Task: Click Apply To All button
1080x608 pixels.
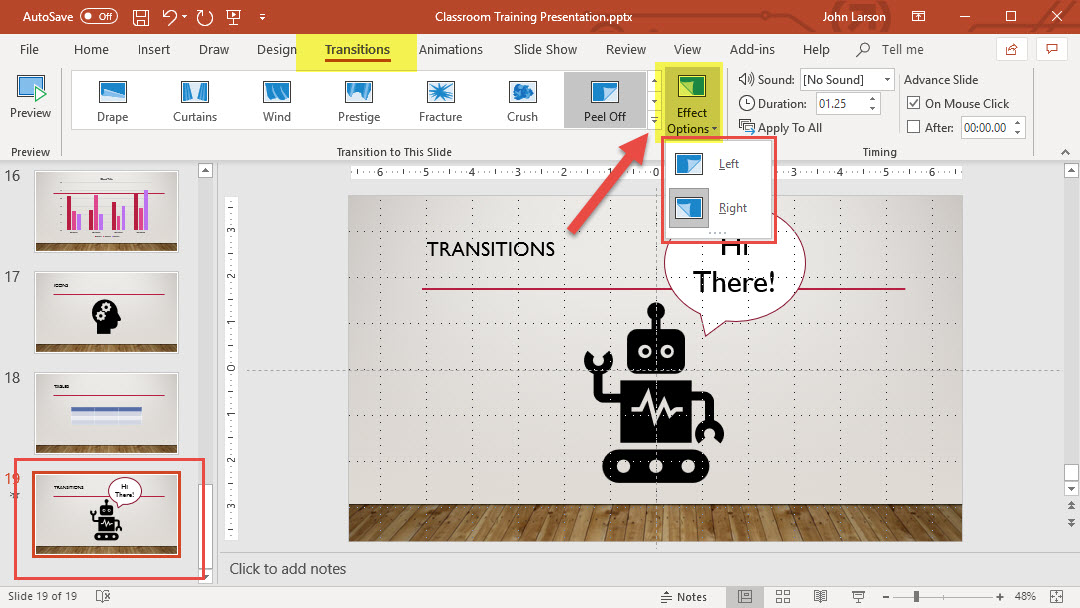Action: pyautogui.click(x=780, y=127)
